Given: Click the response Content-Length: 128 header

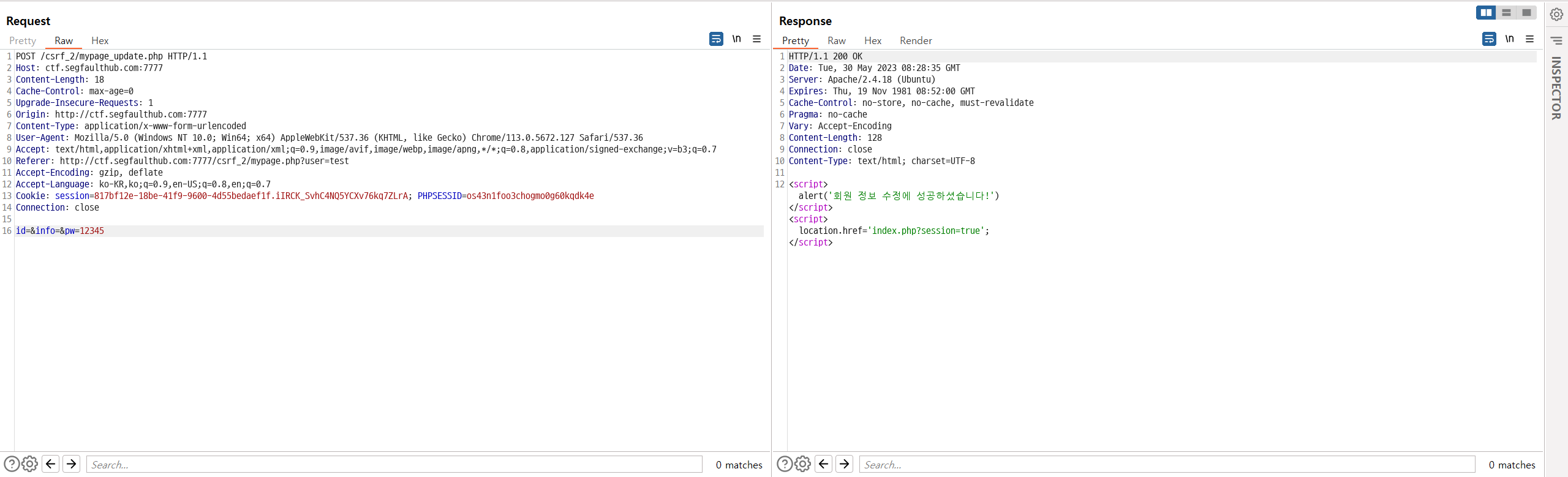Looking at the screenshot, I should point(835,138).
